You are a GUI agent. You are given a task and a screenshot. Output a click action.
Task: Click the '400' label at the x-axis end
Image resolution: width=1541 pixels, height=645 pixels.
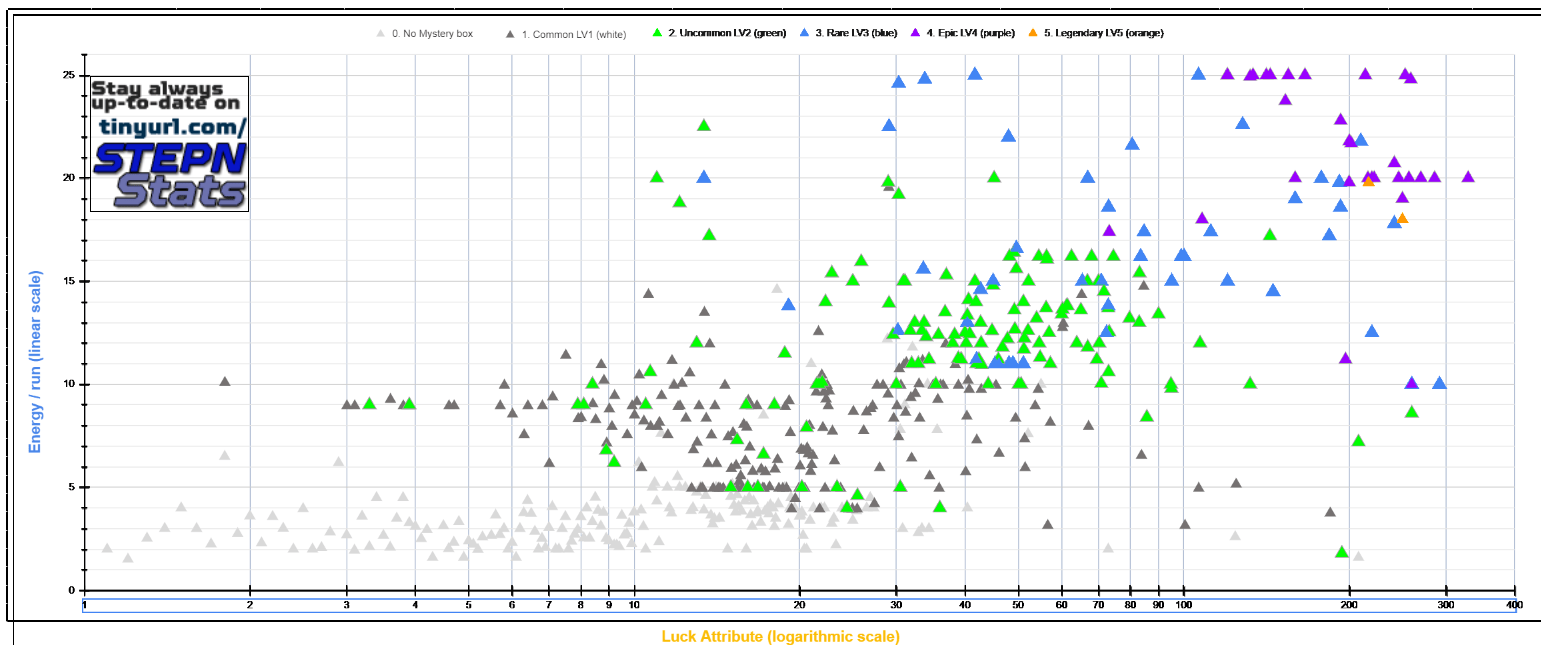[1514, 605]
